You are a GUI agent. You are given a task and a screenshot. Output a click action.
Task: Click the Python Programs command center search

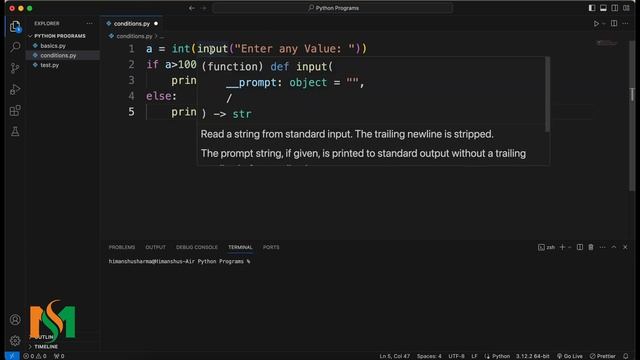[333, 8]
